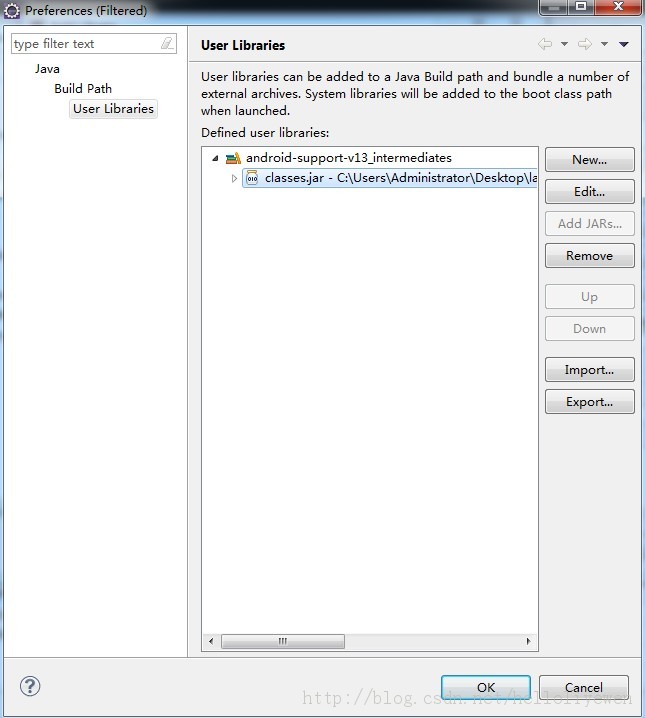Close the Preferences window
This screenshot has height=718, width=645.
618,7
